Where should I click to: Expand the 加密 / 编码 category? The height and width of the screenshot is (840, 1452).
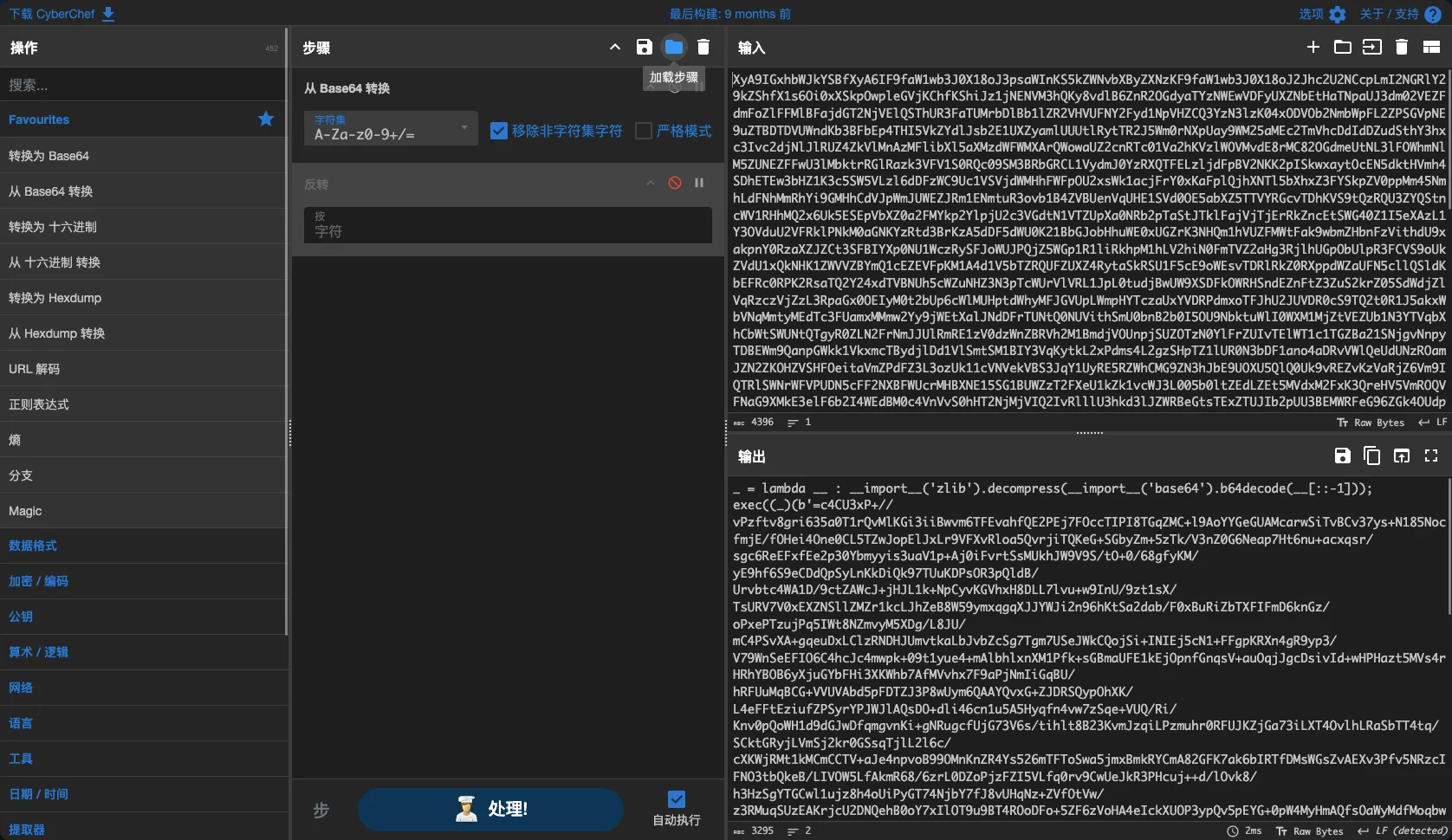(39, 581)
